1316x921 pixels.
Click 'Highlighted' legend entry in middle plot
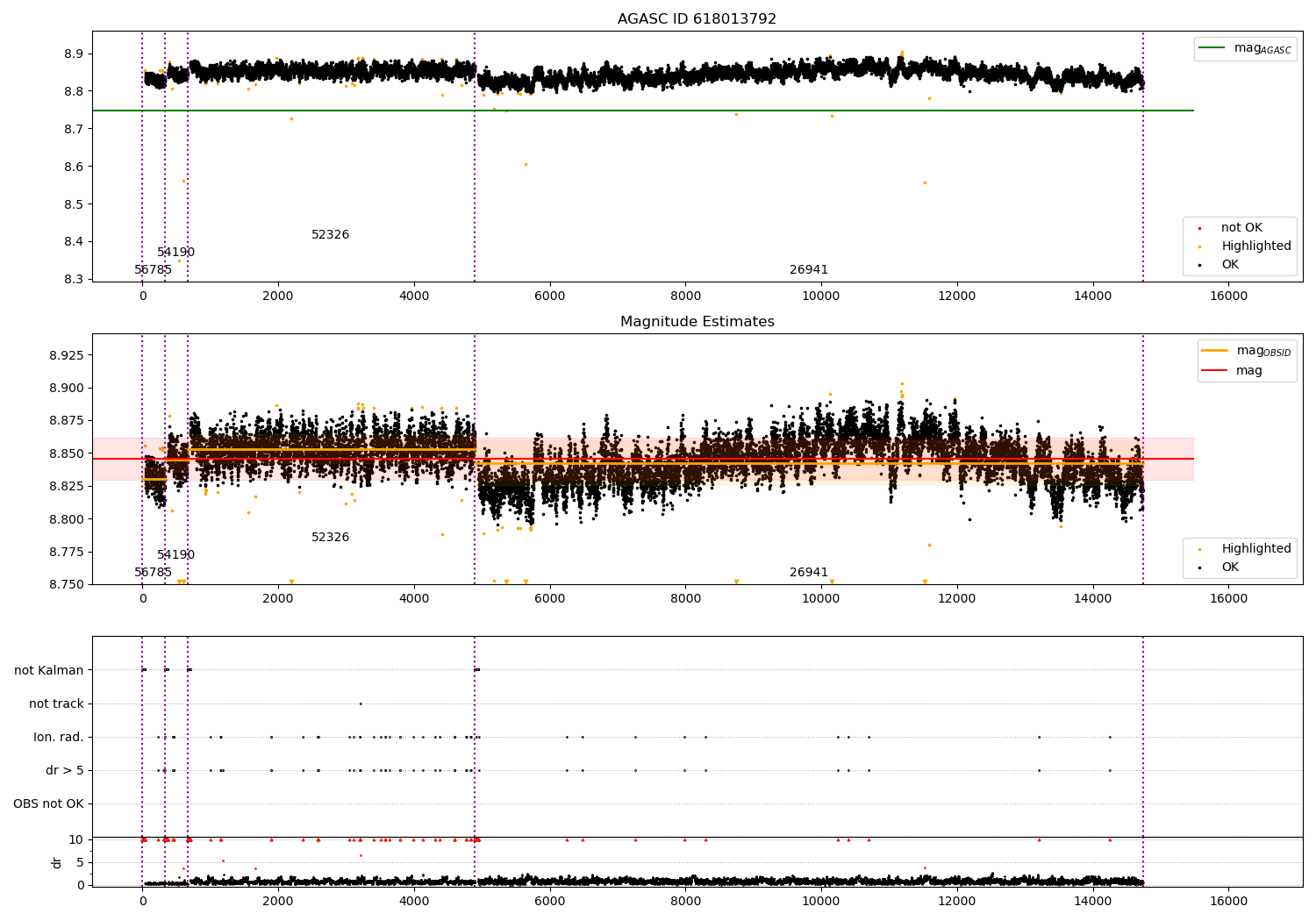click(1246, 549)
